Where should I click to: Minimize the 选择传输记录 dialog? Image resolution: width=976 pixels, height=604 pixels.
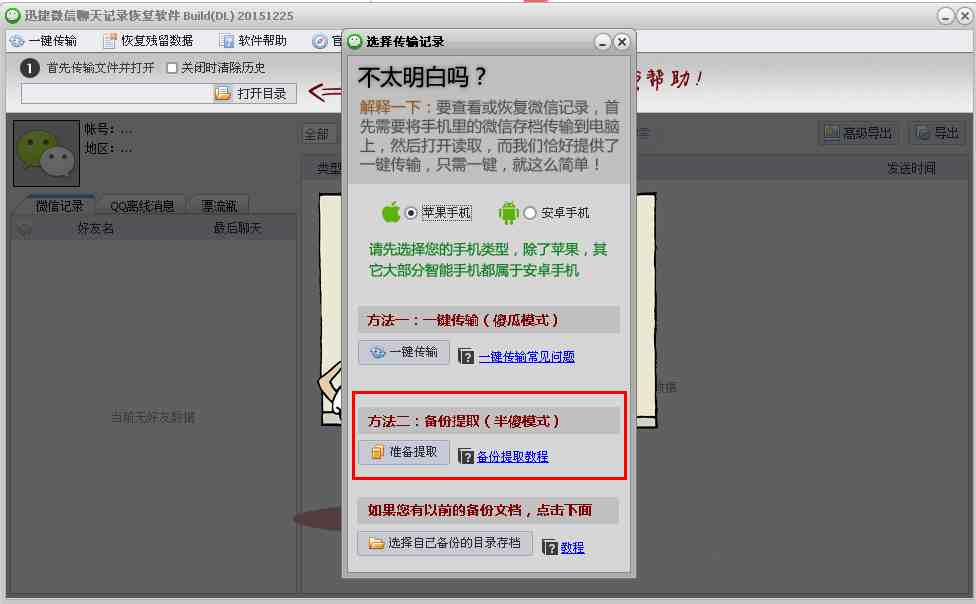(603, 42)
